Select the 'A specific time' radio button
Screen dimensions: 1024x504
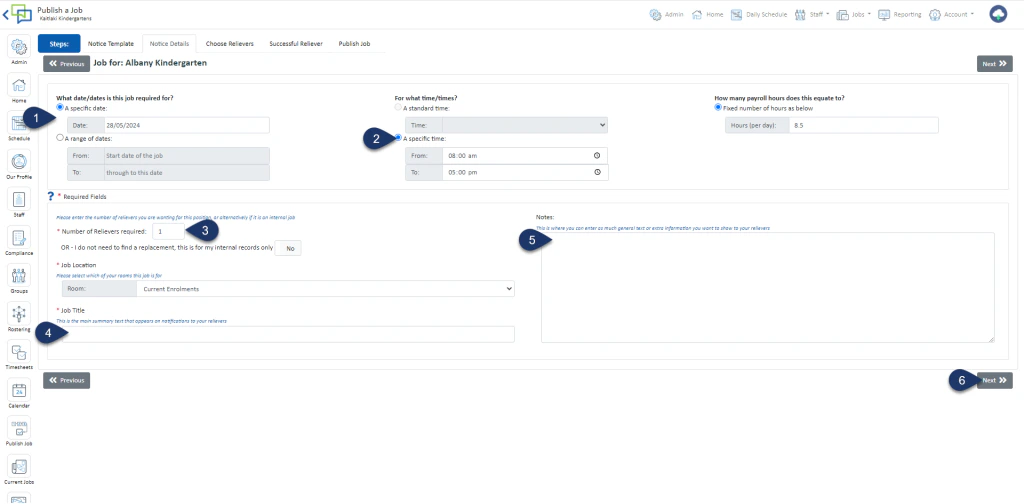(x=398, y=138)
